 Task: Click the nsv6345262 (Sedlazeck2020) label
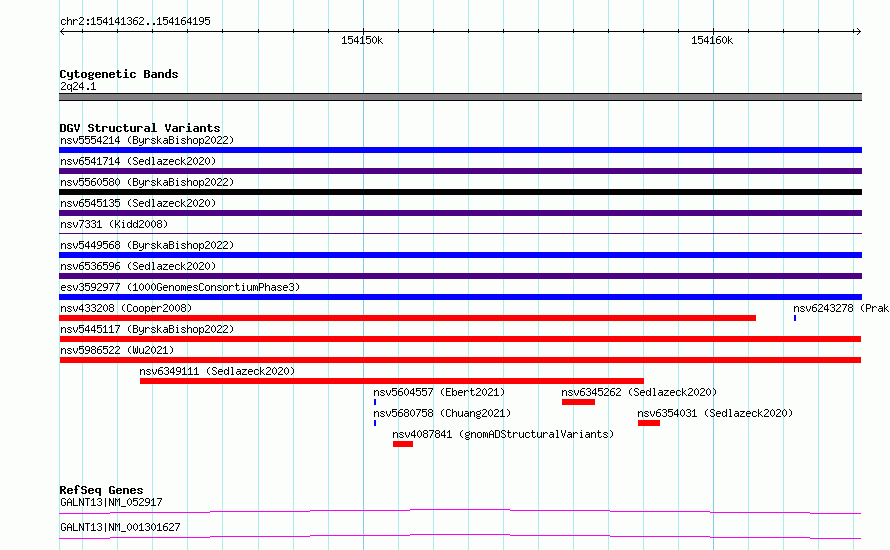[x=639, y=392]
